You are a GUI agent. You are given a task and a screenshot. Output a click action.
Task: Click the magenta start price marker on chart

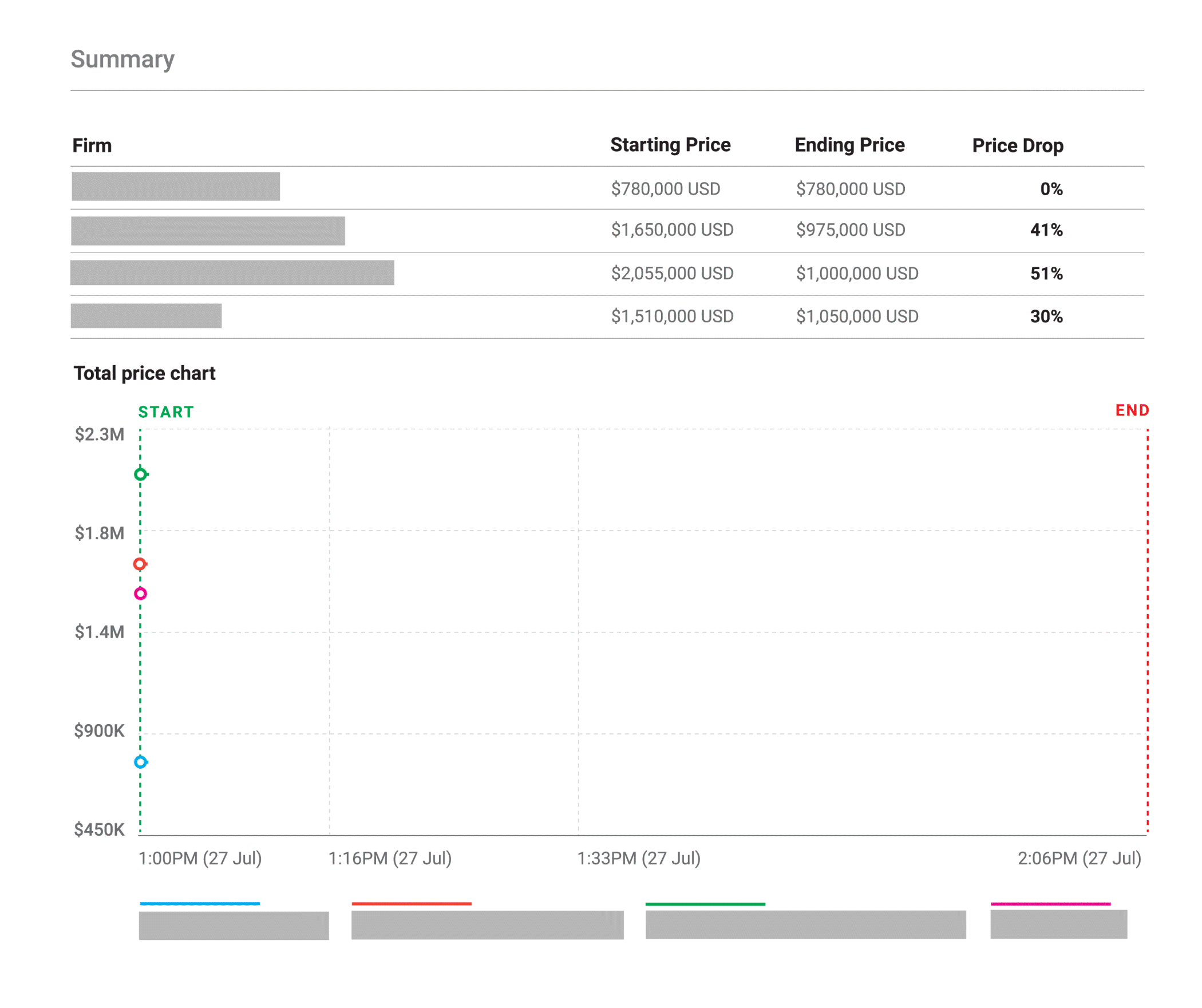click(141, 594)
